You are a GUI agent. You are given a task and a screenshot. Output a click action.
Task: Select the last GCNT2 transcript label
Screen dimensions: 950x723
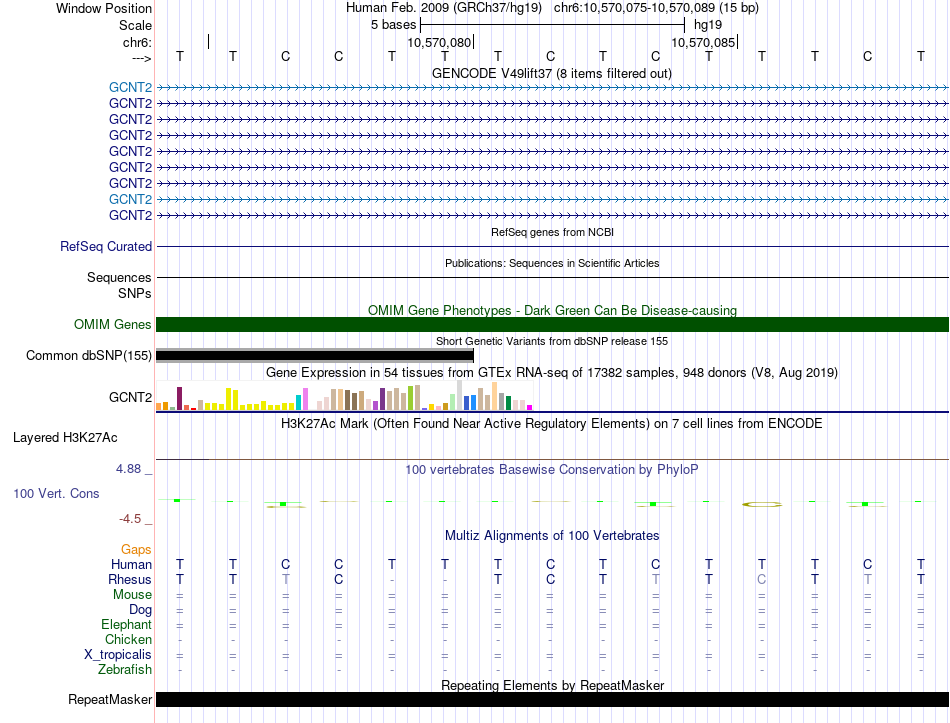click(130, 215)
